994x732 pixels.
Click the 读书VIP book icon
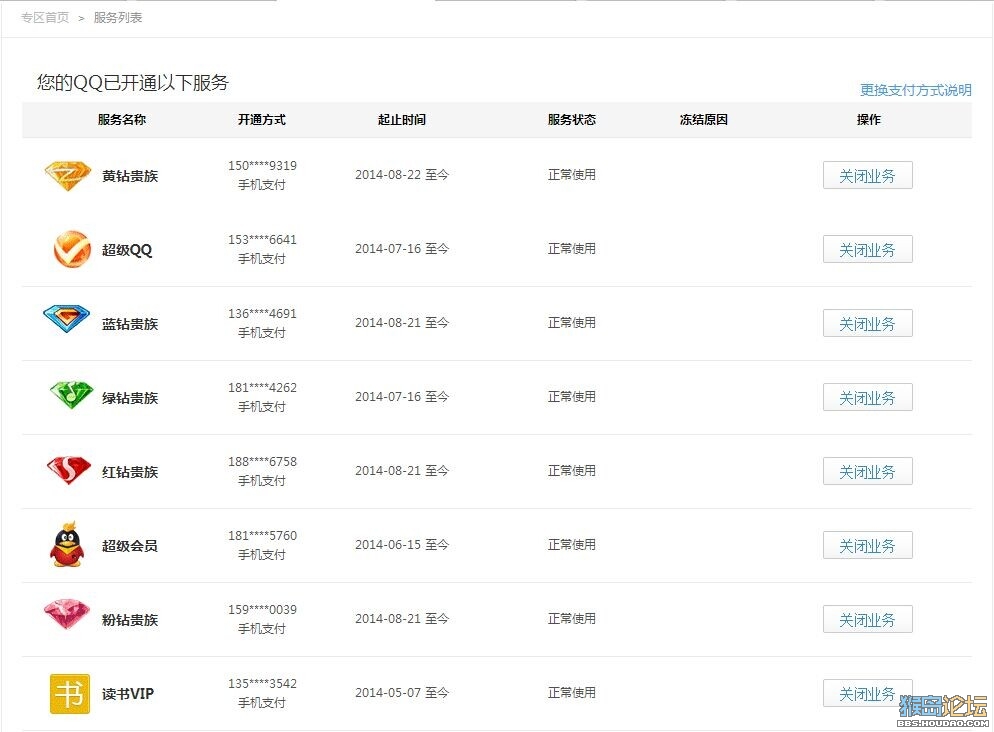(x=70, y=694)
